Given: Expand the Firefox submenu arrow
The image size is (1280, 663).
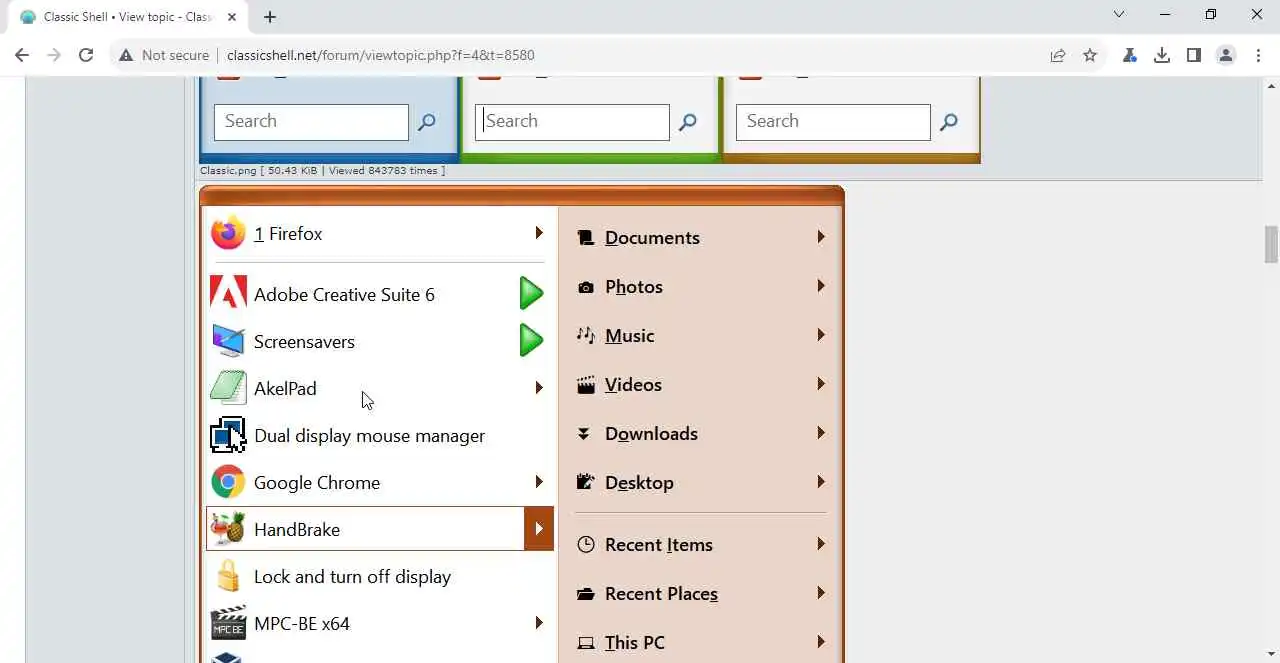Looking at the screenshot, I should point(539,233).
